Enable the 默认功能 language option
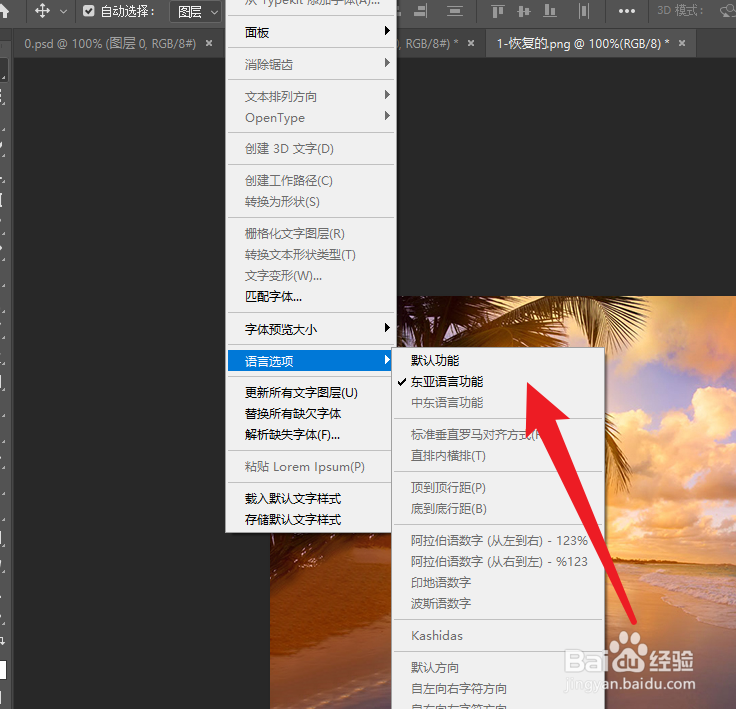Viewport: 736px width, 709px height. (x=498, y=361)
